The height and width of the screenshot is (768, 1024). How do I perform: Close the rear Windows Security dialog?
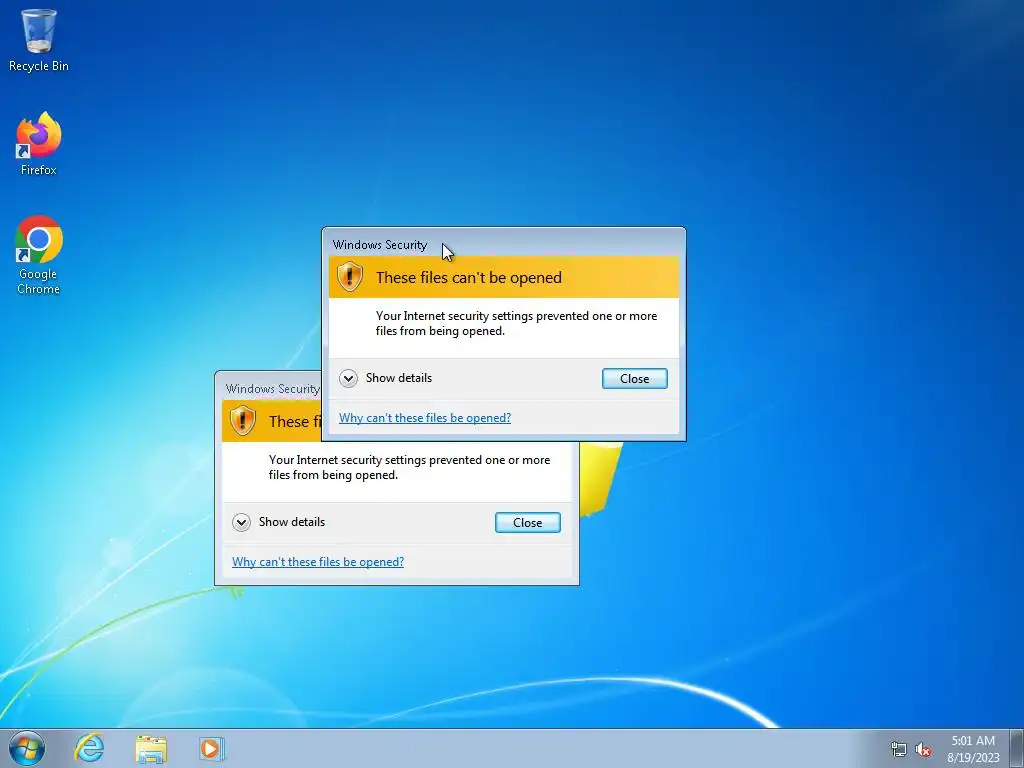click(x=528, y=522)
